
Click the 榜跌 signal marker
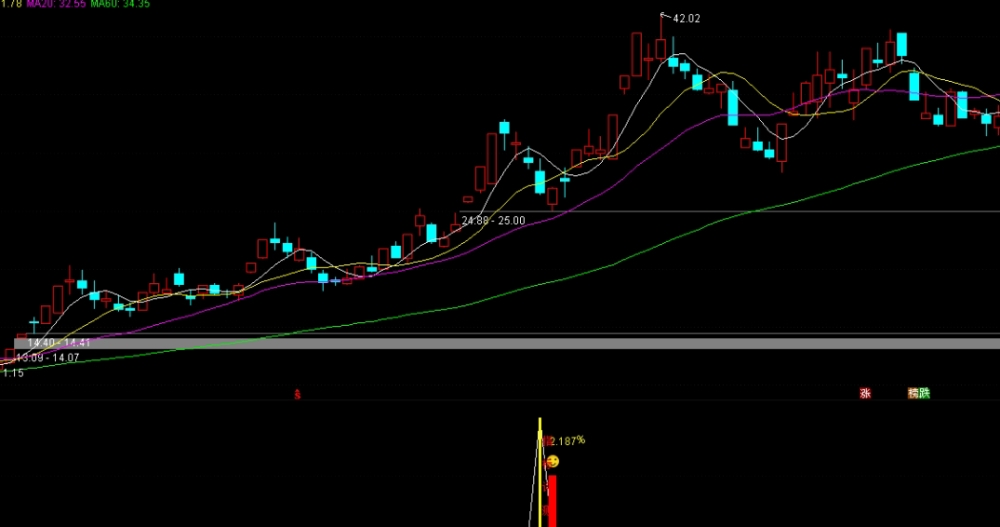click(919, 394)
